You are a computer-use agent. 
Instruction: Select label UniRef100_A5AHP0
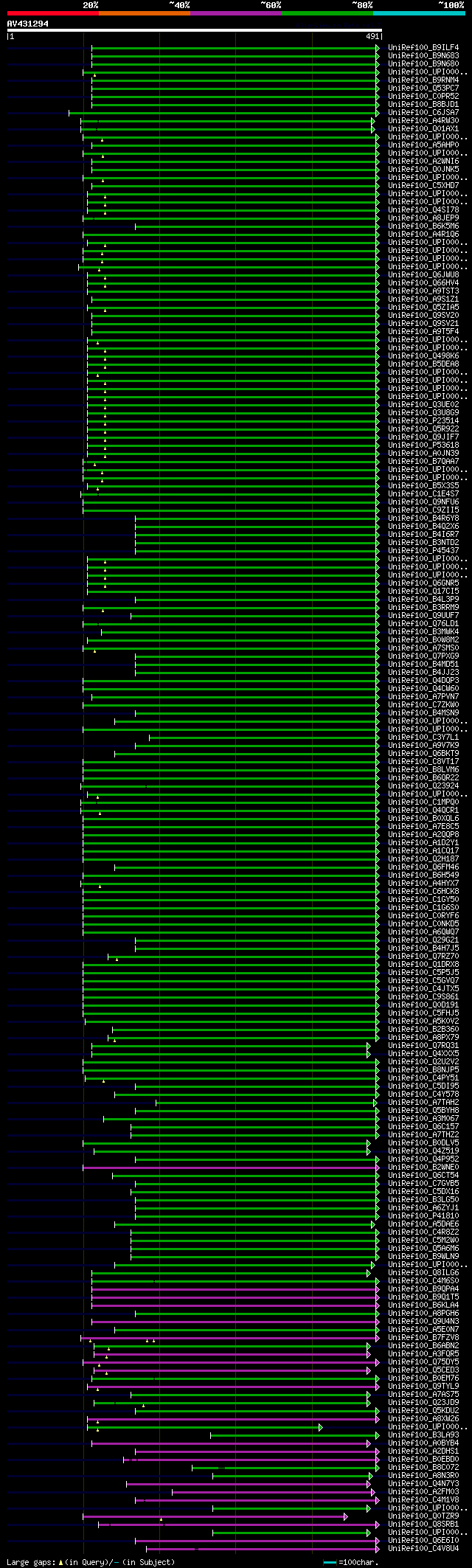pyautogui.click(x=423, y=145)
